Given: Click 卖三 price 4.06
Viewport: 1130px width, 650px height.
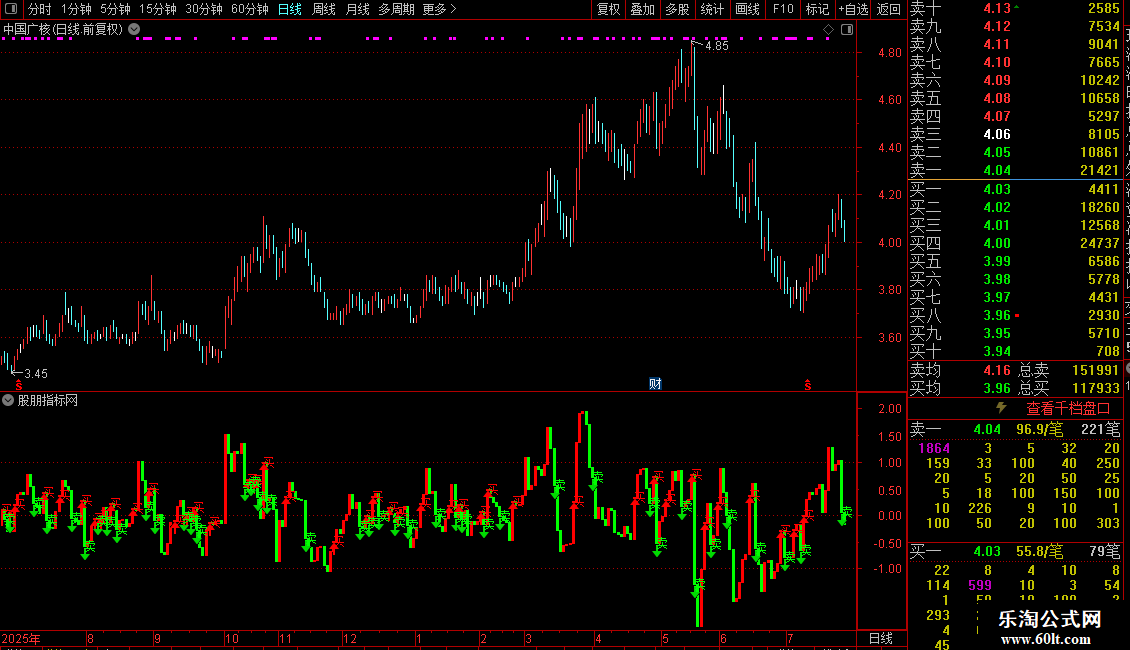Looking at the screenshot, I should pos(997,134).
